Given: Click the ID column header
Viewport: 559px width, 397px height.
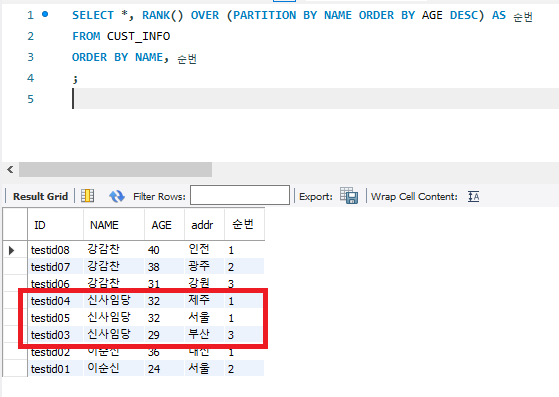Looking at the screenshot, I should (x=55, y=225).
